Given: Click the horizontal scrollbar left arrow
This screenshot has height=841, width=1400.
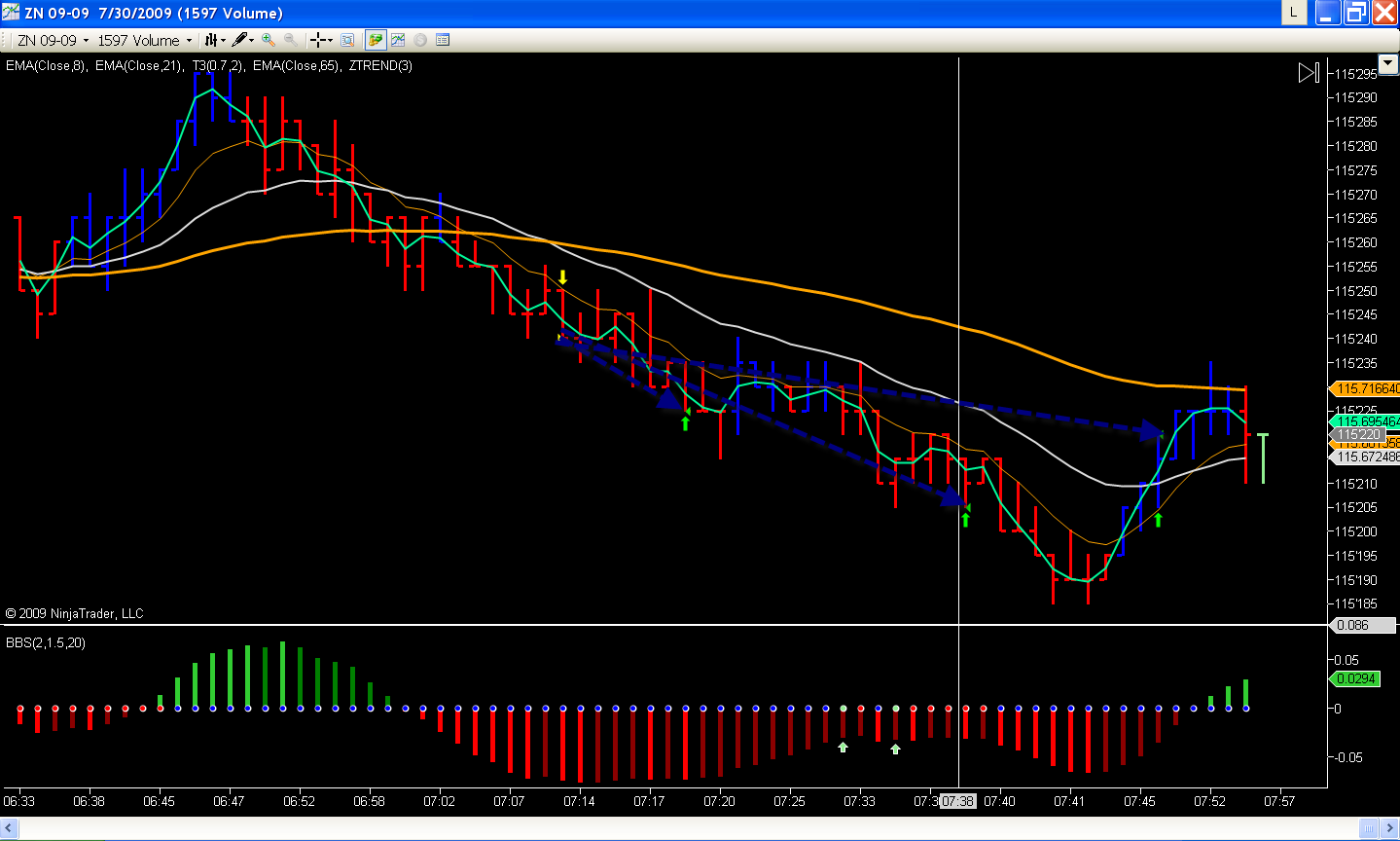Looking at the screenshot, I should [x=10, y=828].
